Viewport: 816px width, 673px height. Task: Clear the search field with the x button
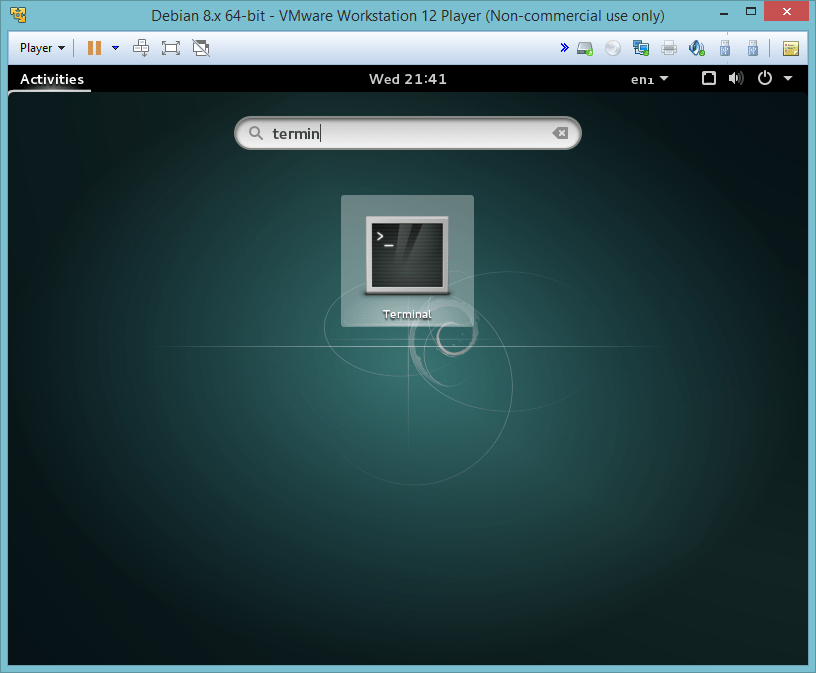[x=560, y=133]
